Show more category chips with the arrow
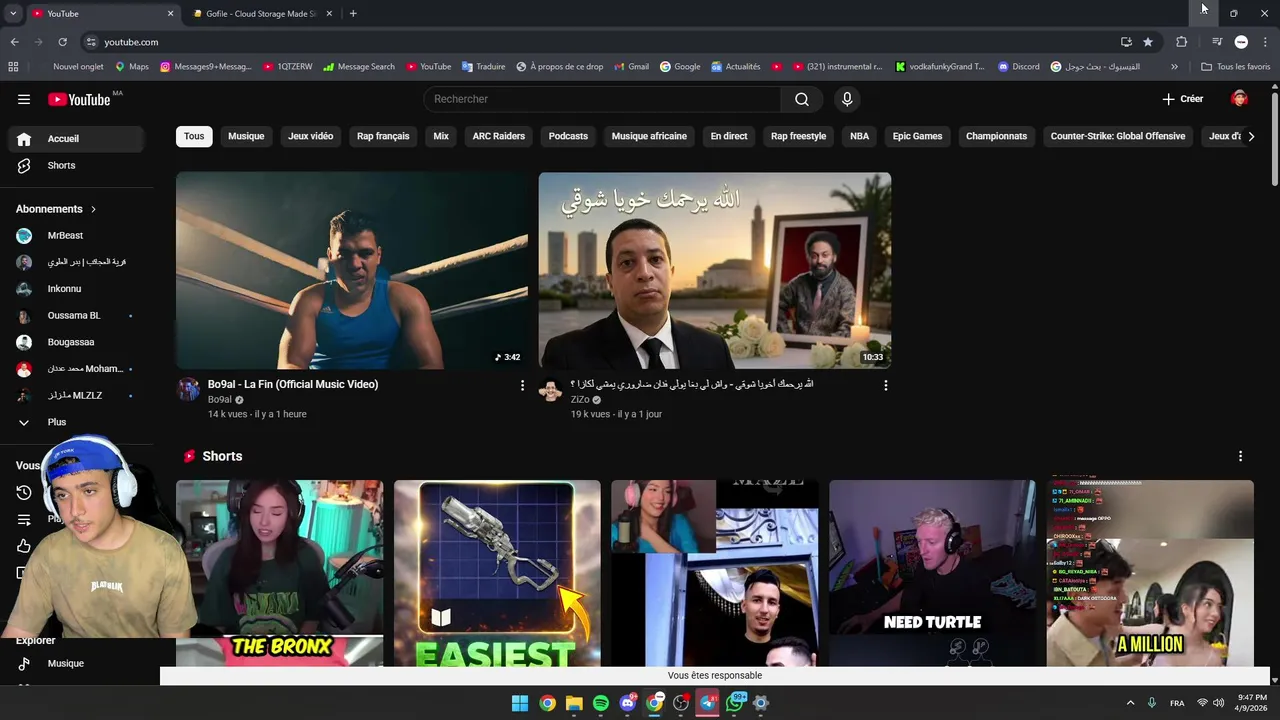This screenshot has height=720, width=1280. click(1251, 136)
